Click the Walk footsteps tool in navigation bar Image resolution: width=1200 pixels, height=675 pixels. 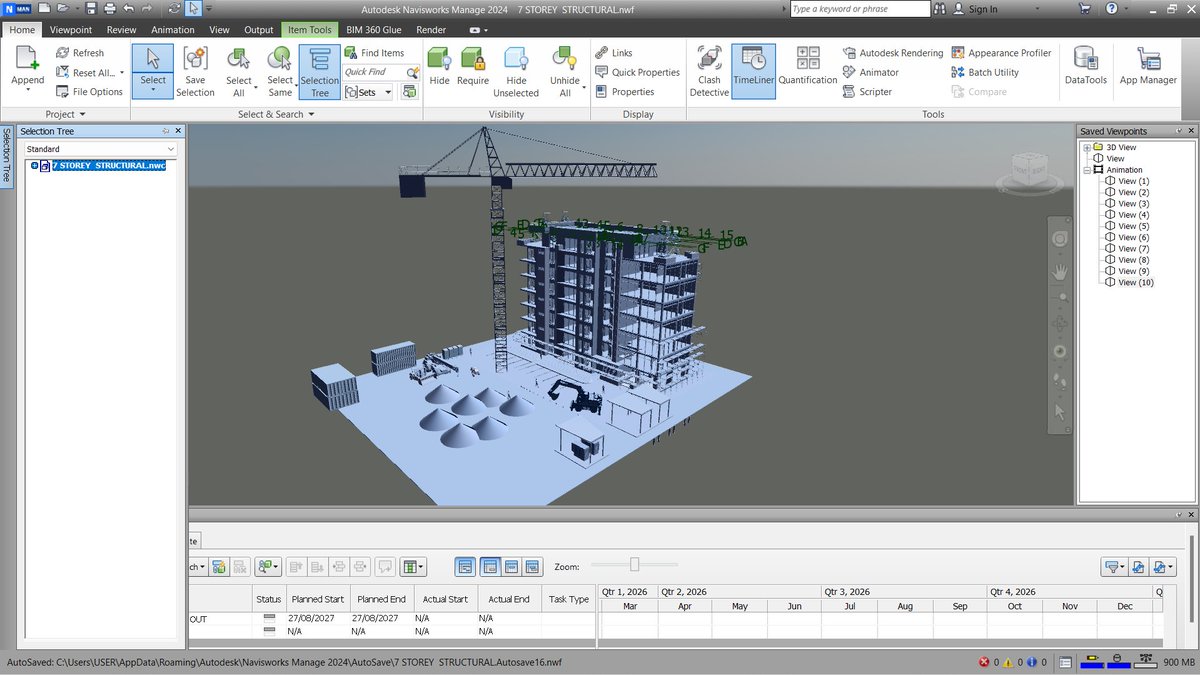[1060, 381]
